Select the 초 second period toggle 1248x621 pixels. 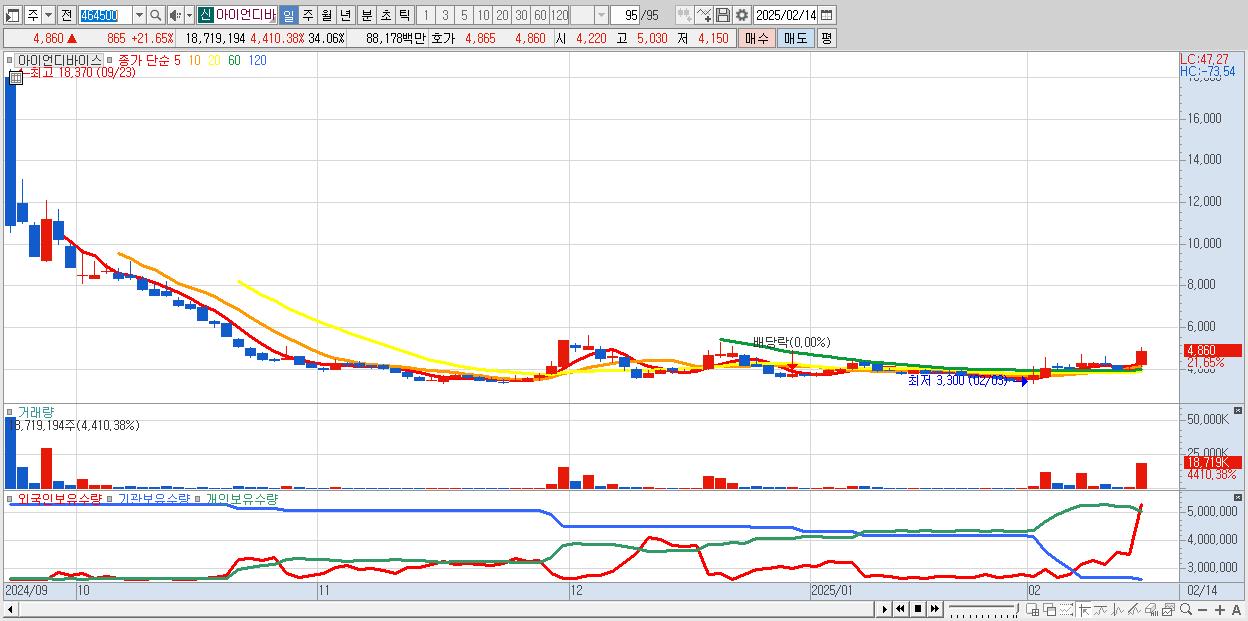tap(385, 15)
